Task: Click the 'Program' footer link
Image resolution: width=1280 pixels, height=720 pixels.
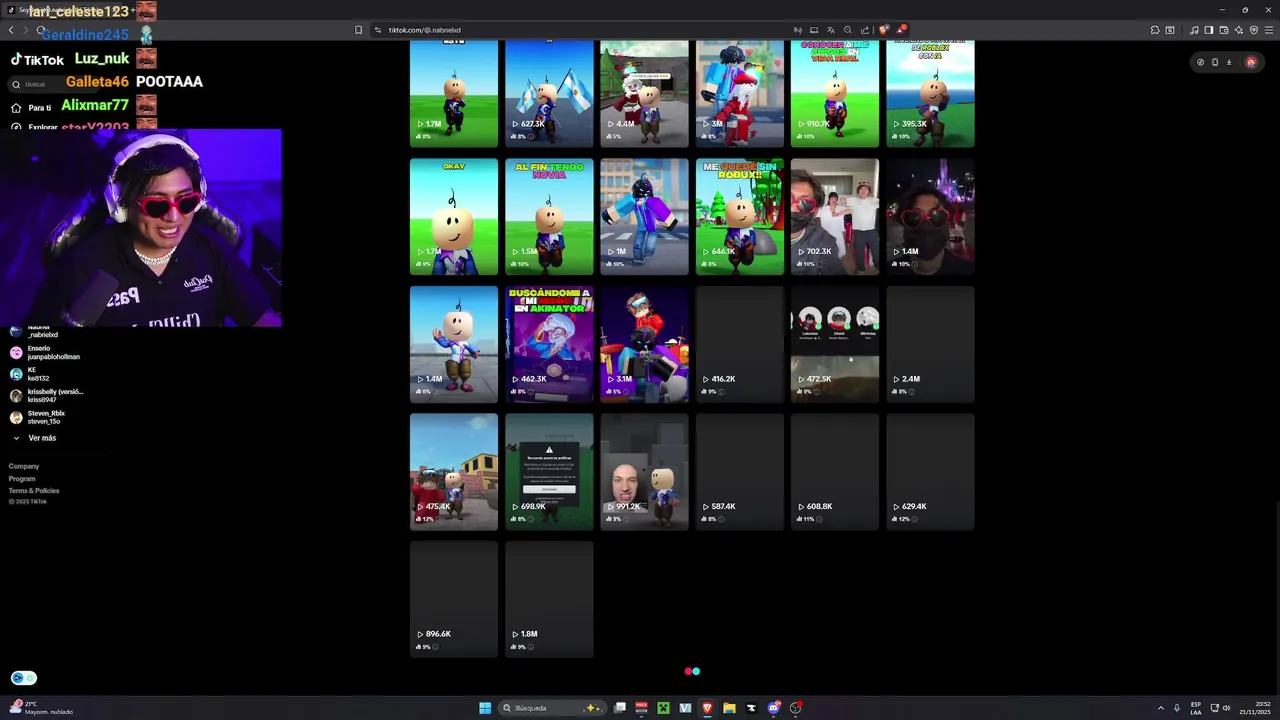Action: point(22,478)
